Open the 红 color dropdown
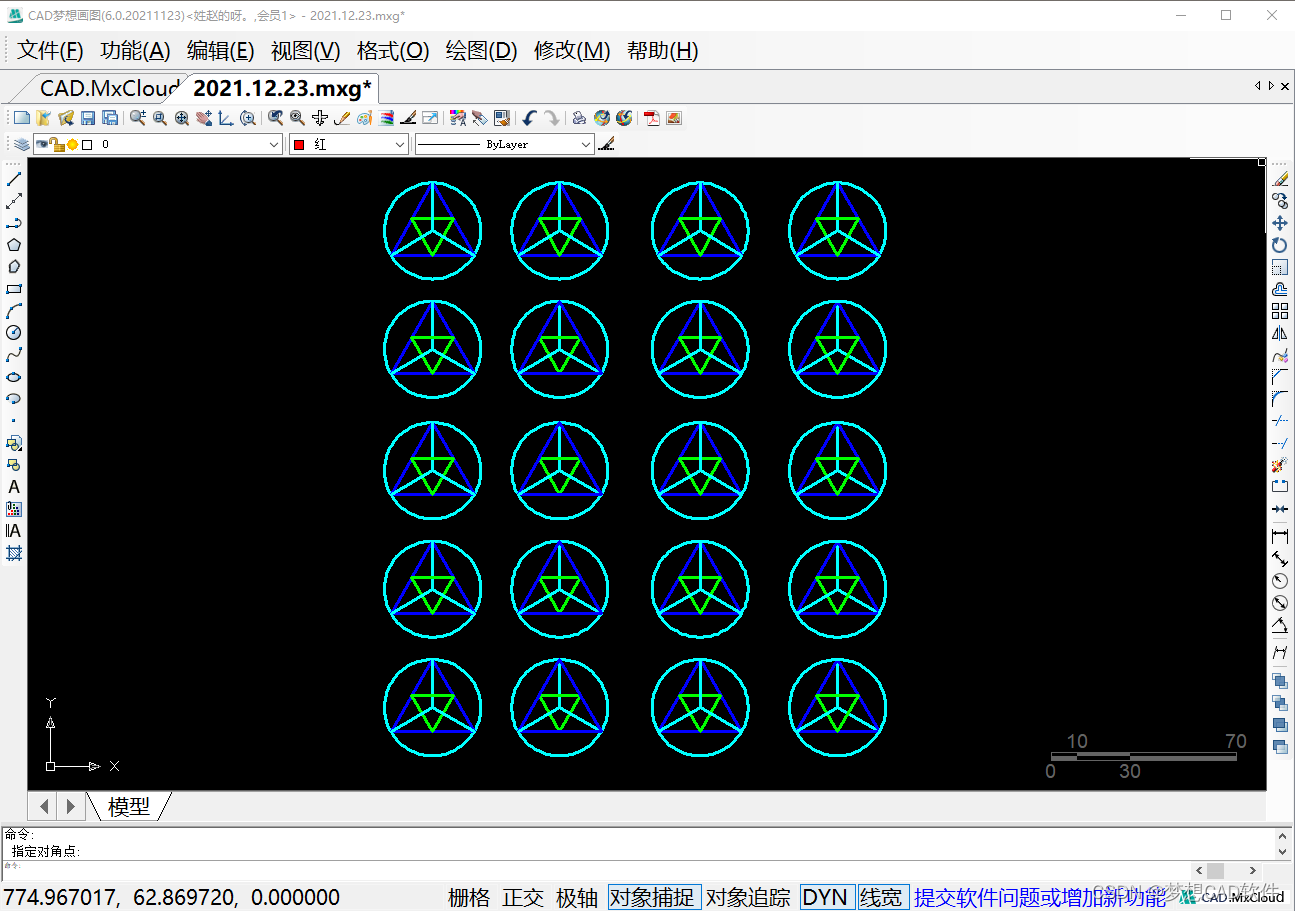This screenshot has width=1295, height=911. coord(400,145)
